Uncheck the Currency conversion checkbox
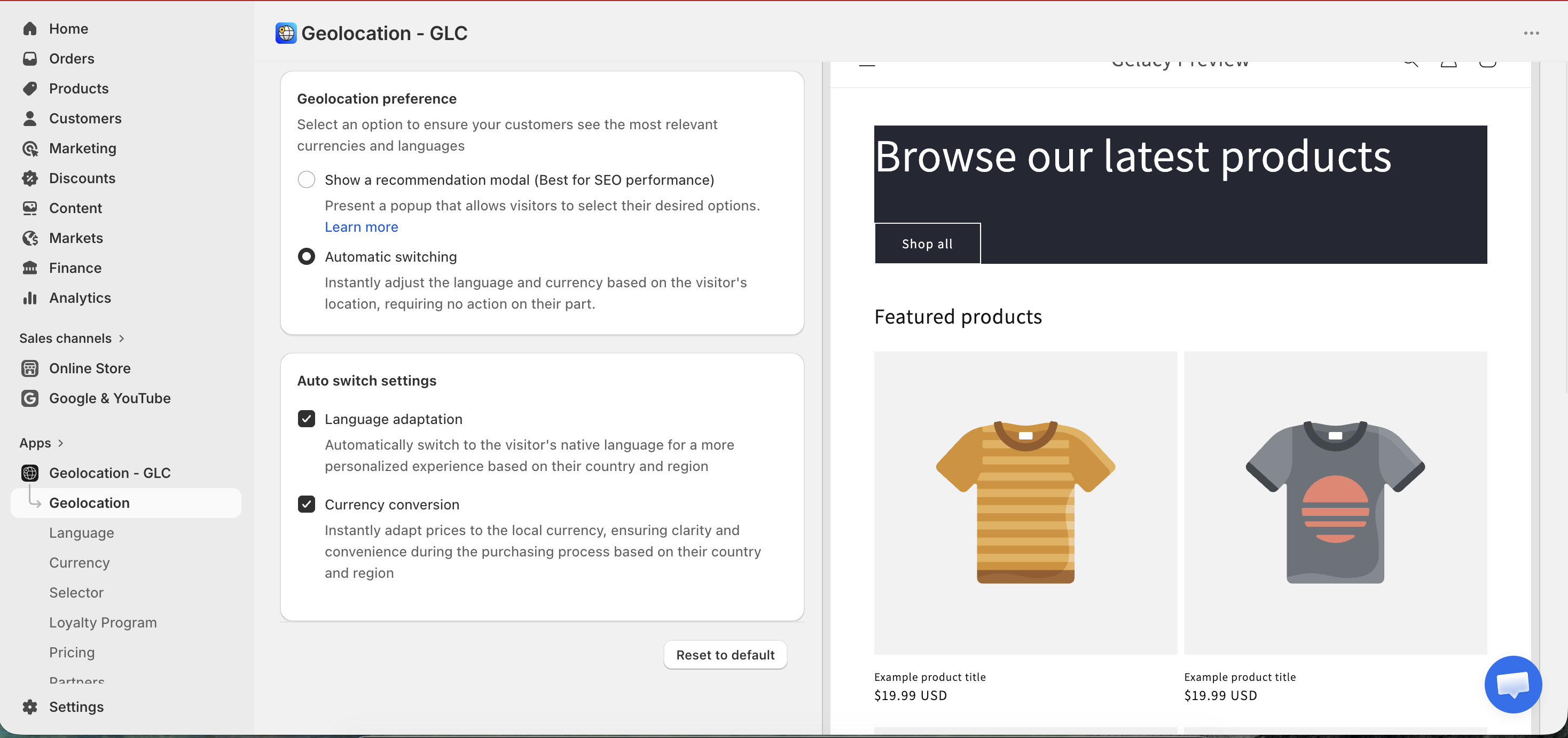This screenshot has height=738, width=1568. pyautogui.click(x=306, y=504)
